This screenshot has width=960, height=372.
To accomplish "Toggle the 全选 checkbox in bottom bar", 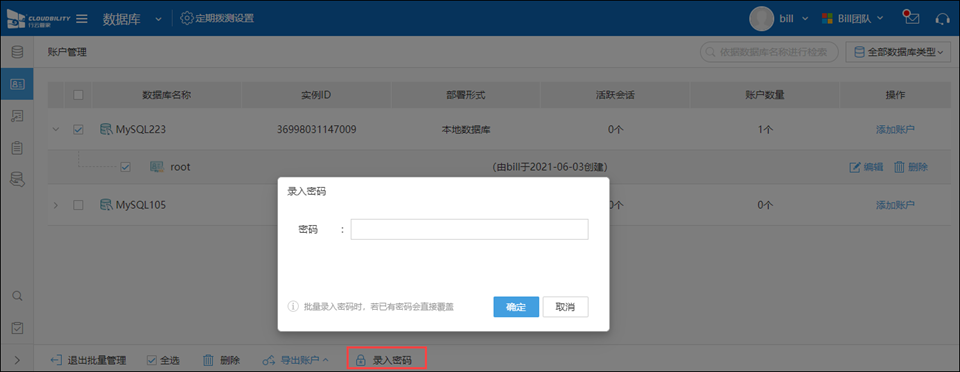I will [x=152, y=360].
